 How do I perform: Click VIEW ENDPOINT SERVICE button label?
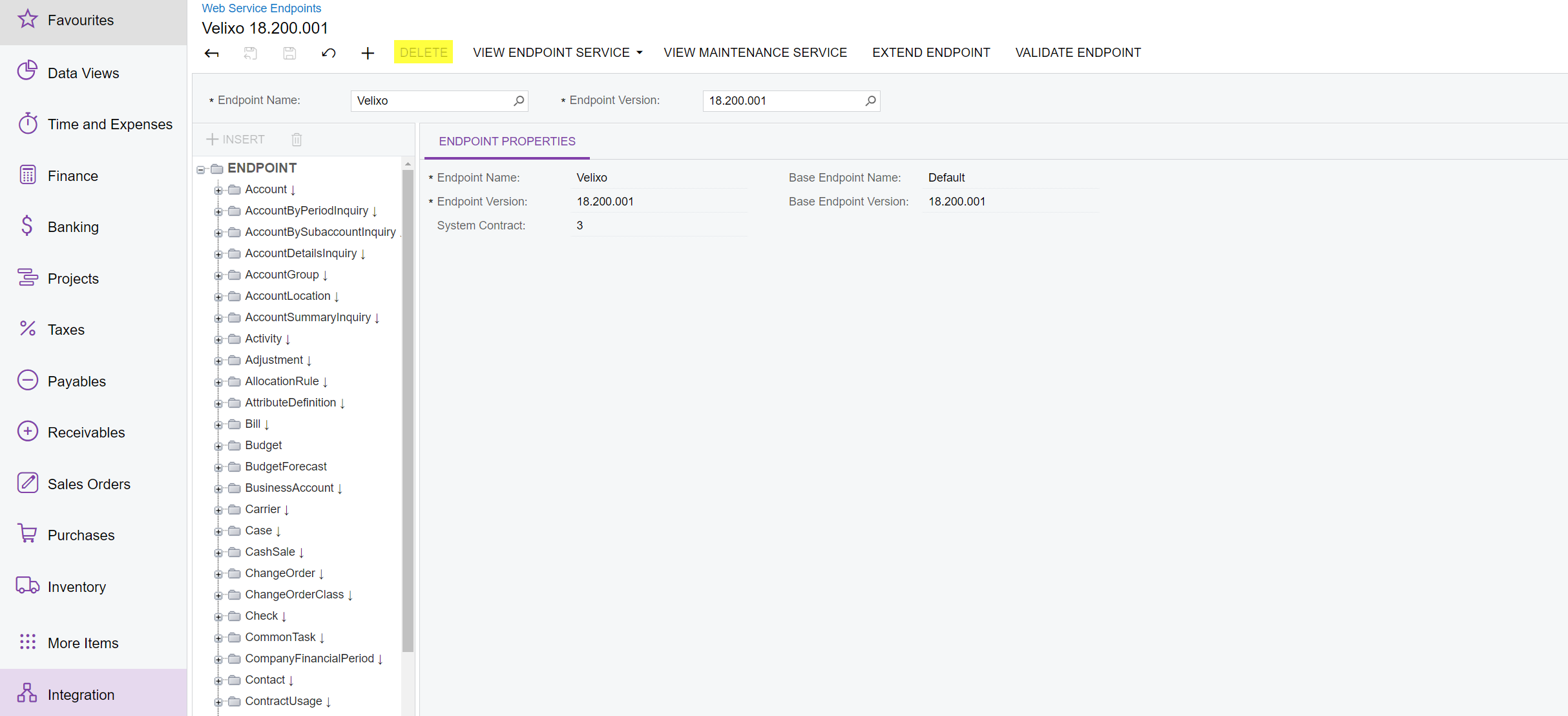[x=551, y=52]
